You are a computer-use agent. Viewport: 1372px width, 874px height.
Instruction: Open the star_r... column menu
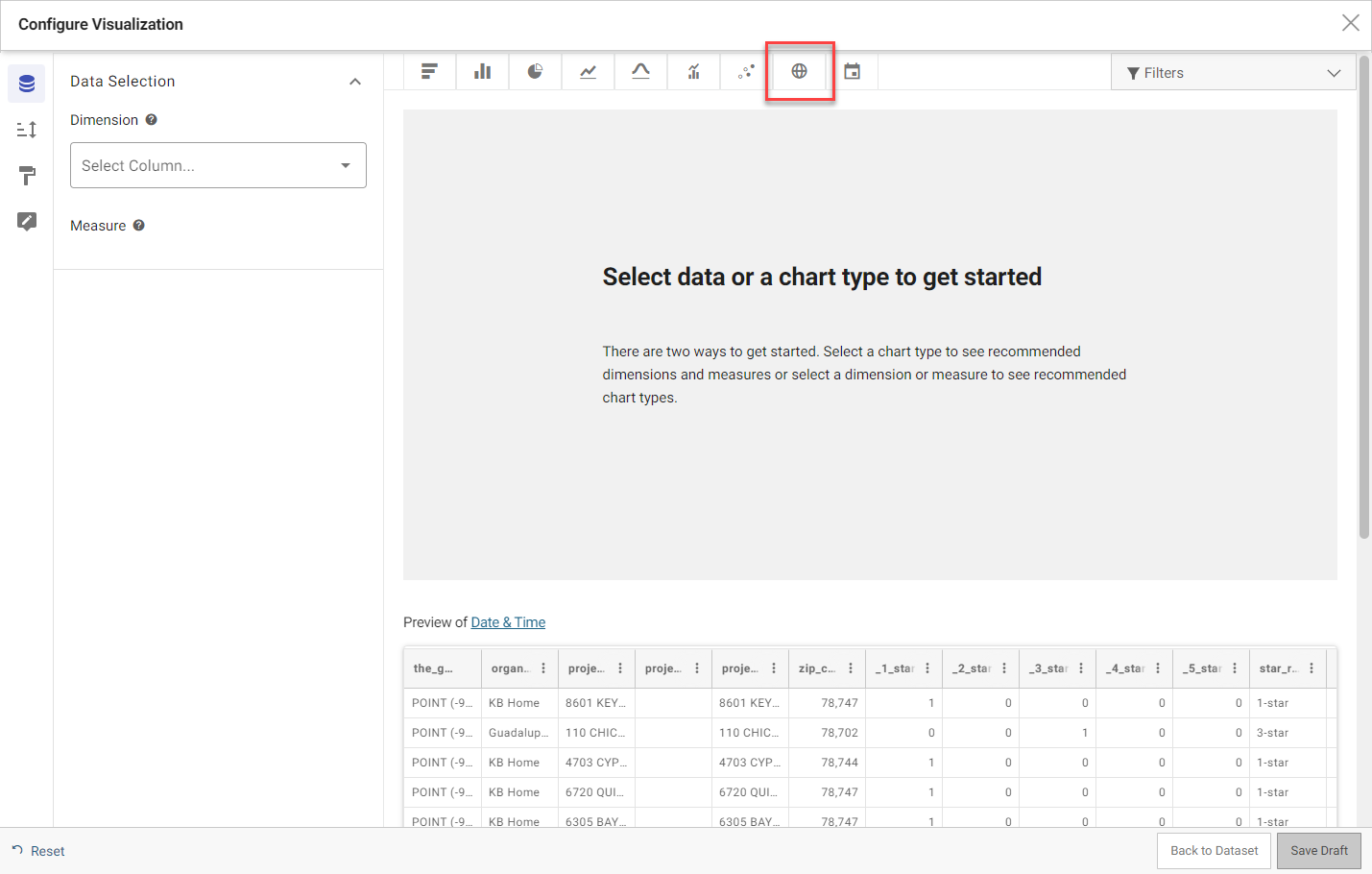[x=1312, y=668]
